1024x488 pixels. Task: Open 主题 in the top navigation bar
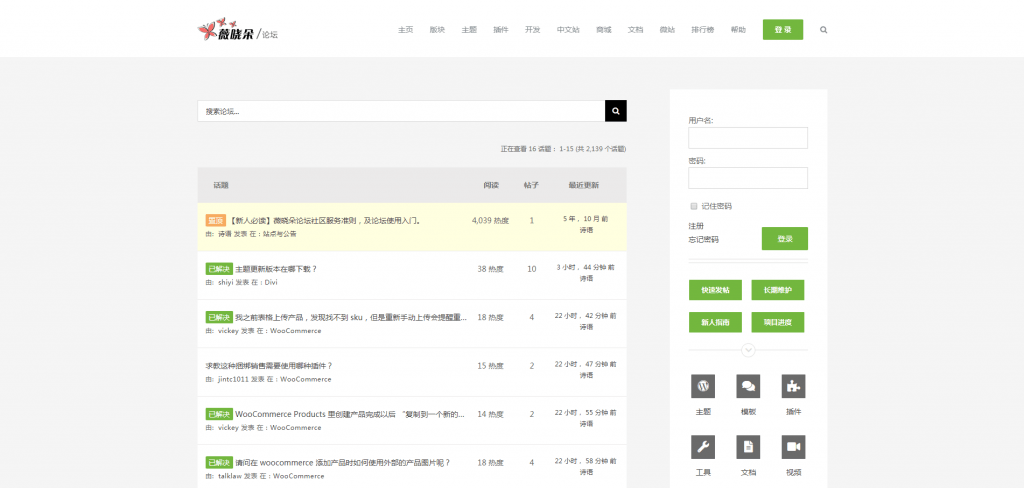pyautogui.click(x=469, y=29)
